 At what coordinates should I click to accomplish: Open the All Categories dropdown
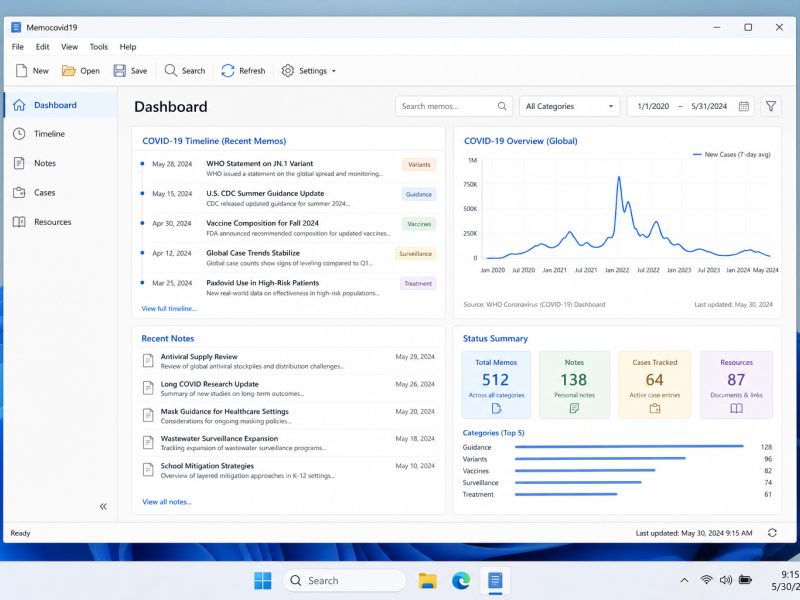pos(569,106)
